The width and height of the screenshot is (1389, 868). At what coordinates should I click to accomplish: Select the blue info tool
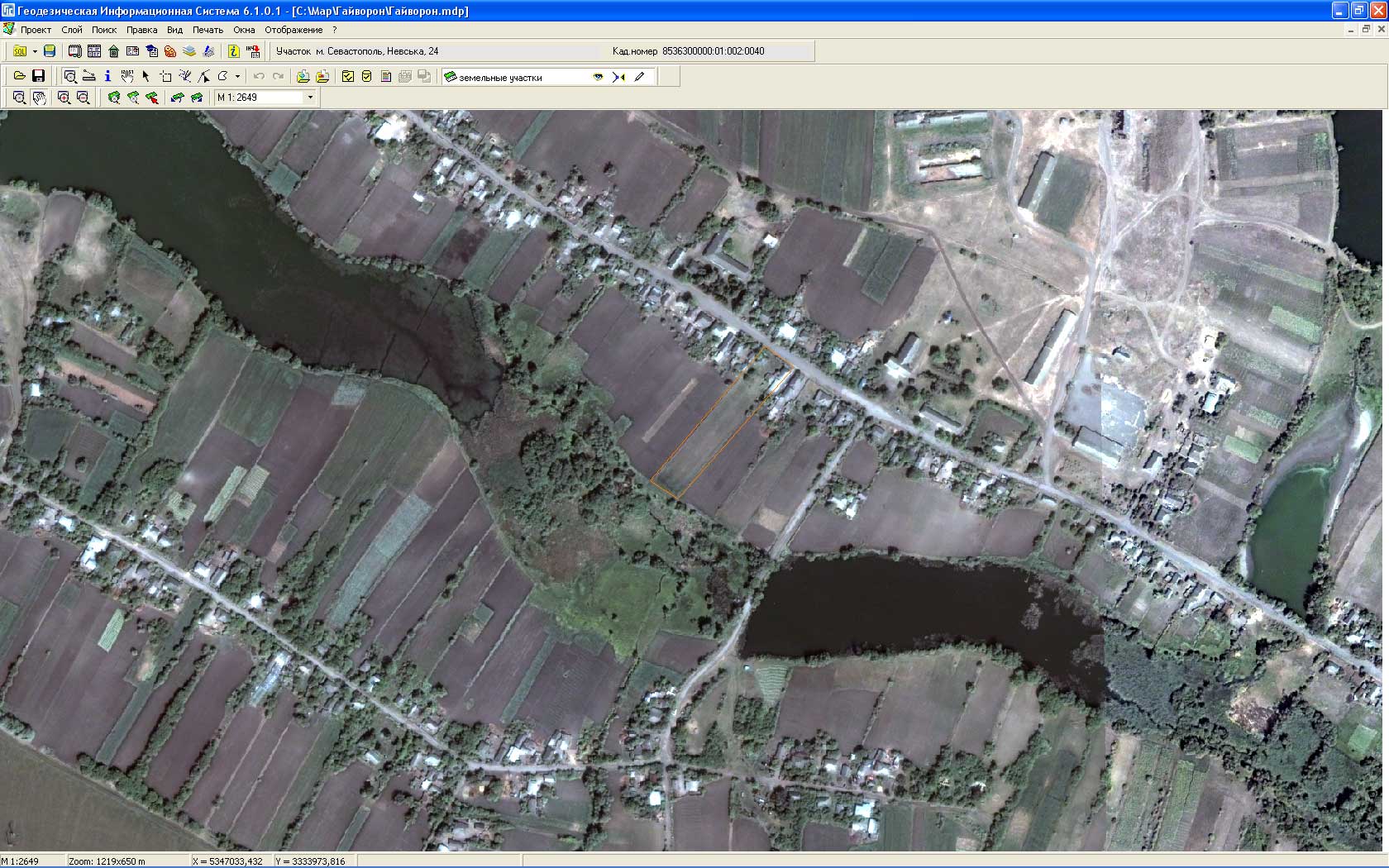click(x=107, y=76)
